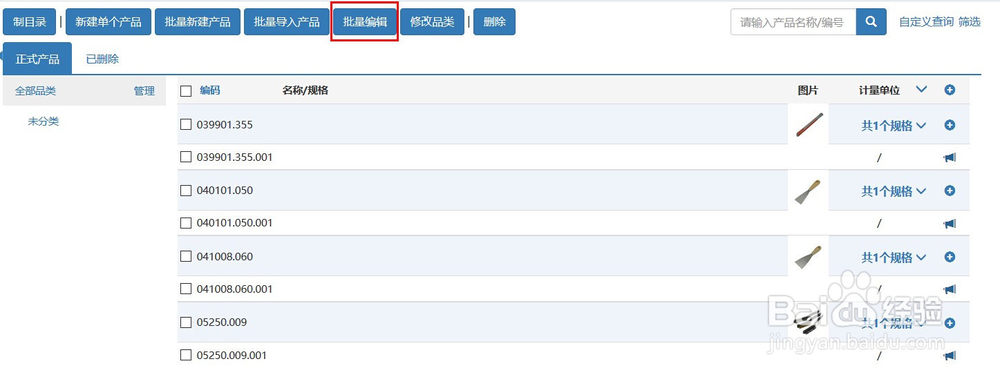The width and height of the screenshot is (1000, 377).
Task: Expand 共1个规格 on row 041008.060
Action: (x=893, y=257)
